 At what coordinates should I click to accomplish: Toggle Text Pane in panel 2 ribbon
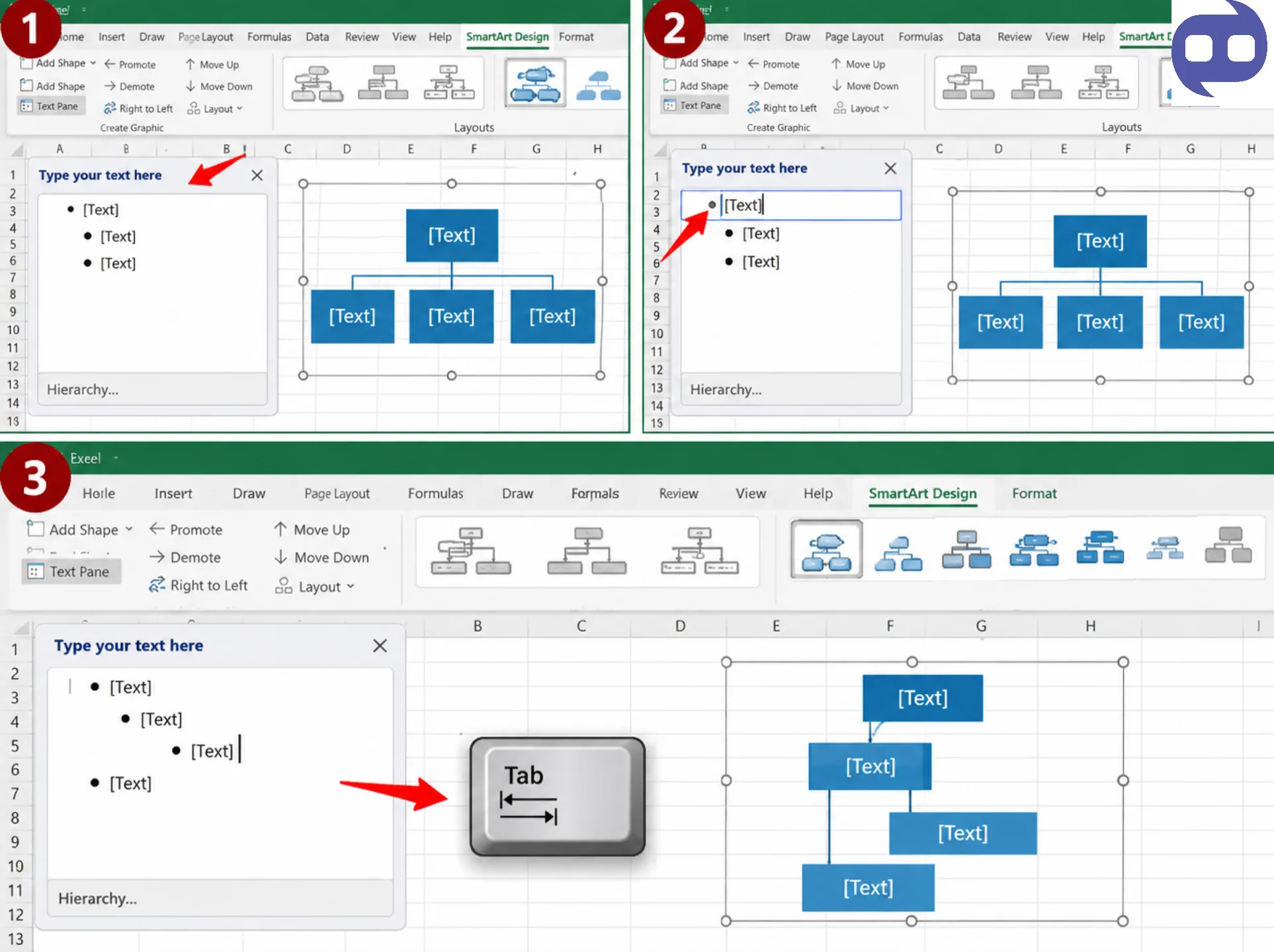(x=694, y=105)
